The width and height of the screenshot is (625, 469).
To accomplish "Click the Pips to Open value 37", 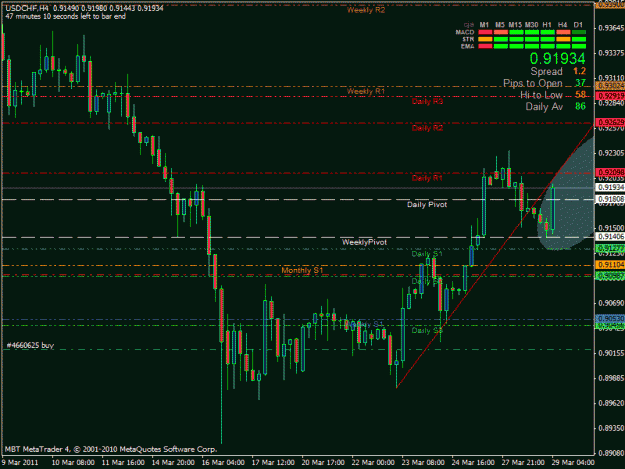I will 580,83.
